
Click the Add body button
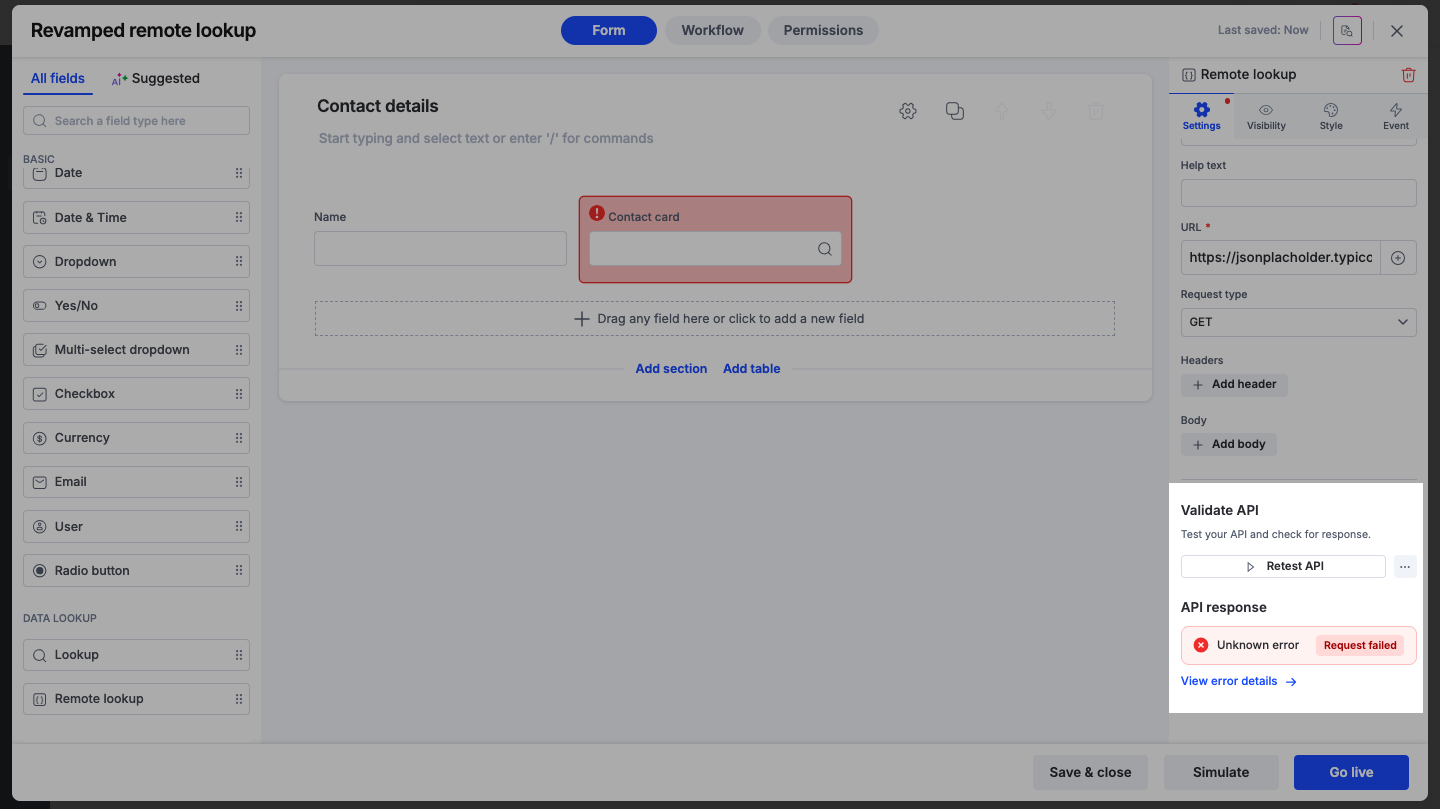1229,444
